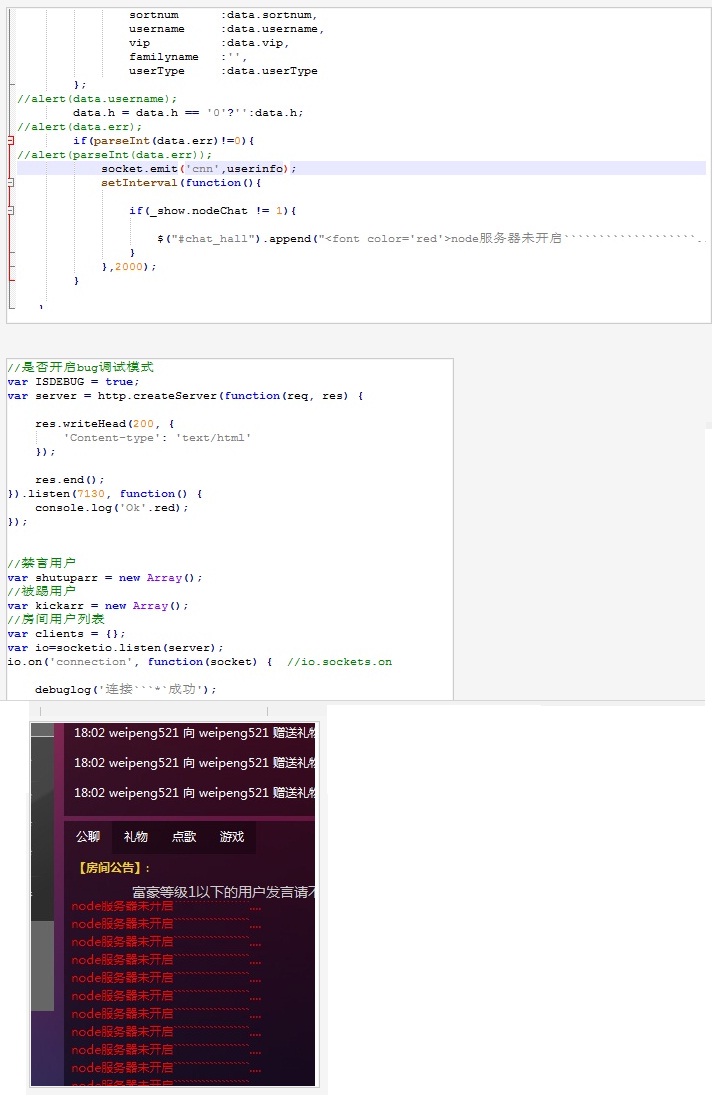Click the 'familyname' property line

pyautogui.click(x=188, y=57)
